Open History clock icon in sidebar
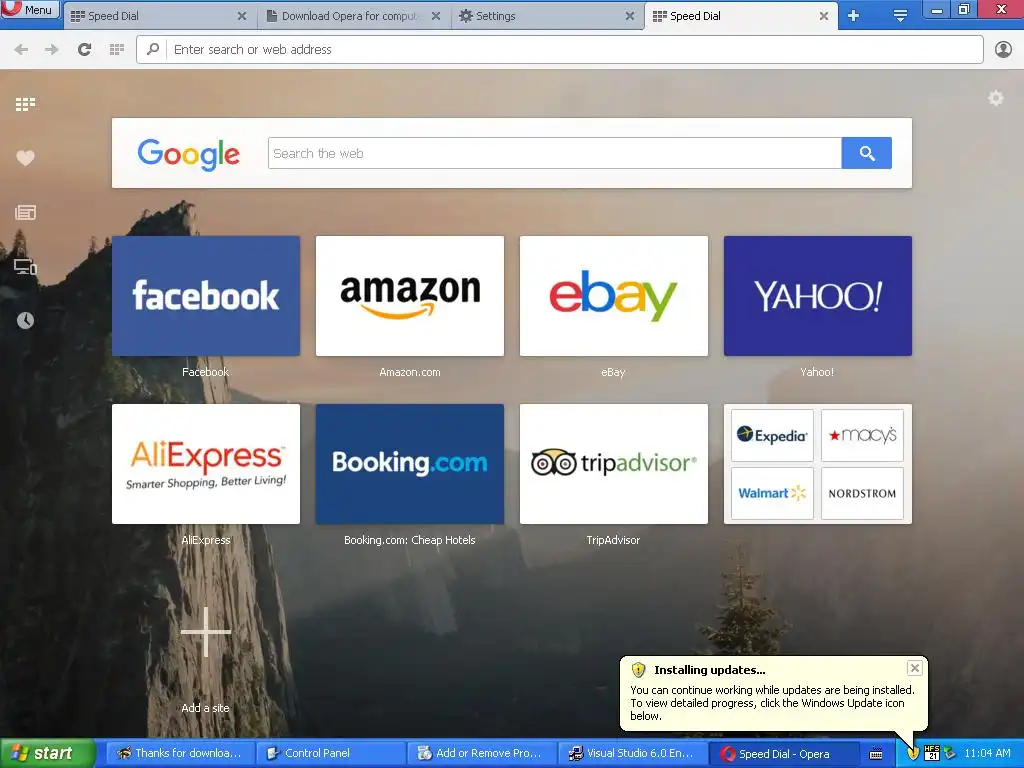 click(25, 321)
